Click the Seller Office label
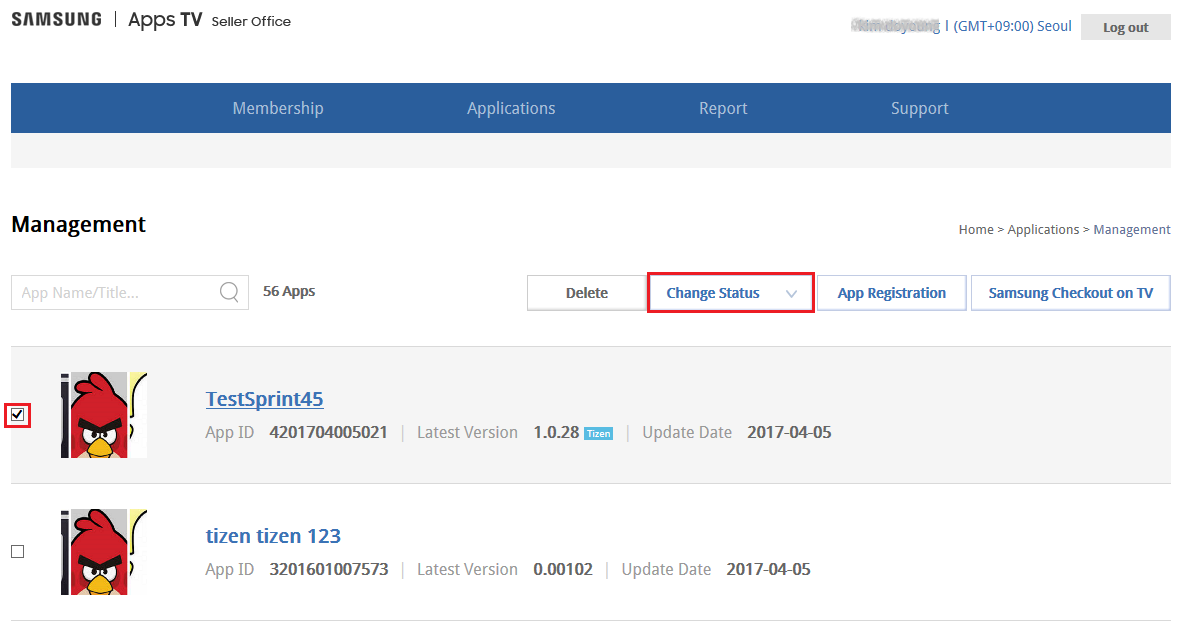 251,22
